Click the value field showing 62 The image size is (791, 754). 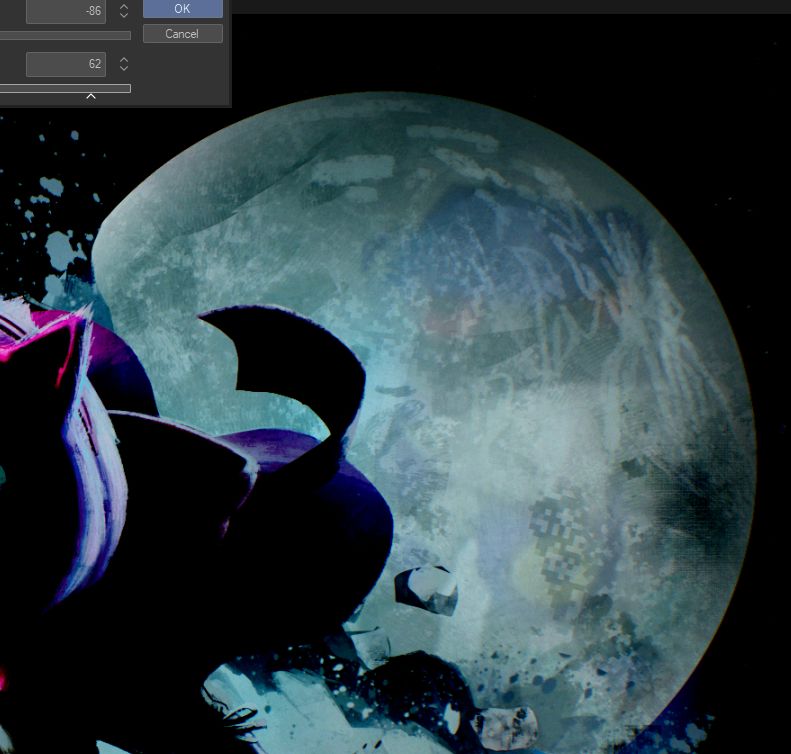66,64
